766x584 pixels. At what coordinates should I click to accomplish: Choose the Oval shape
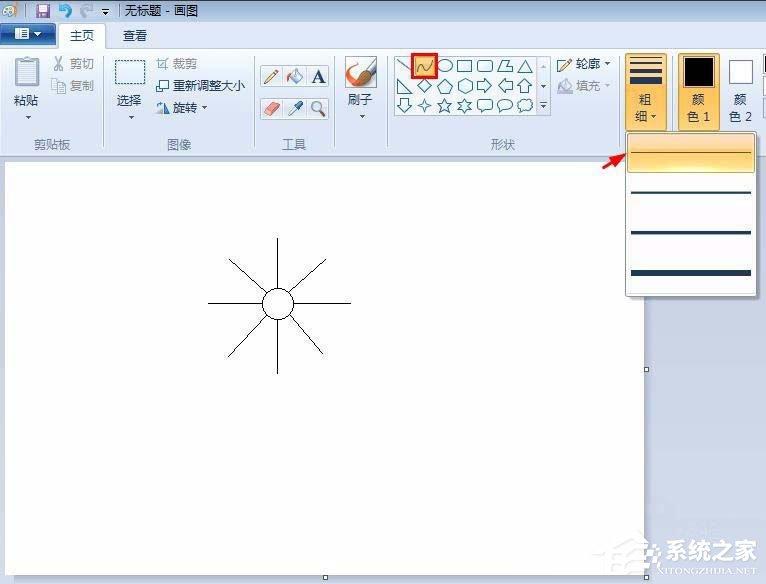point(445,65)
